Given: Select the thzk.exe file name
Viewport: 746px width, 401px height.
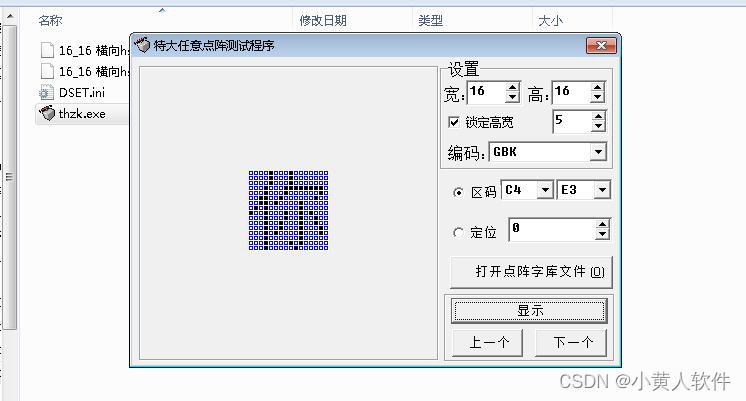Looking at the screenshot, I should click(x=82, y=114).
